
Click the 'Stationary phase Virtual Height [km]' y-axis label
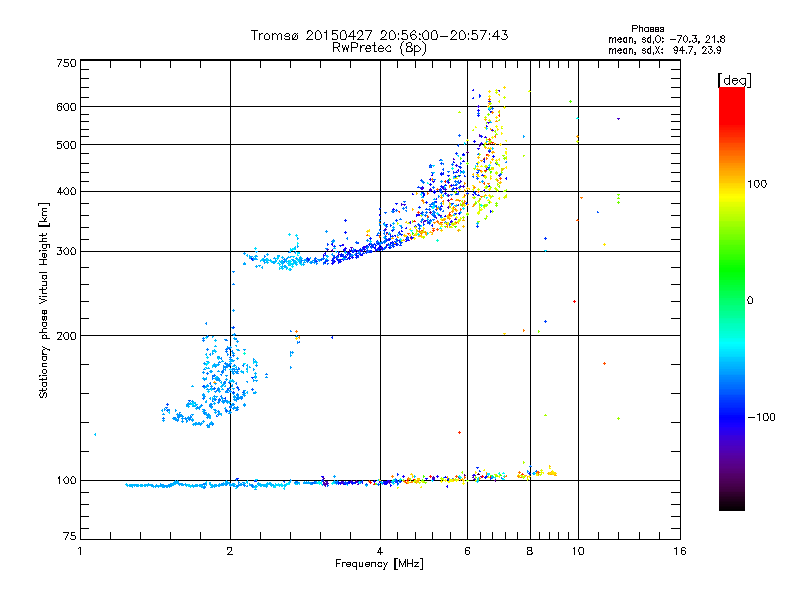pyautogui.click(x=43, y=301)
